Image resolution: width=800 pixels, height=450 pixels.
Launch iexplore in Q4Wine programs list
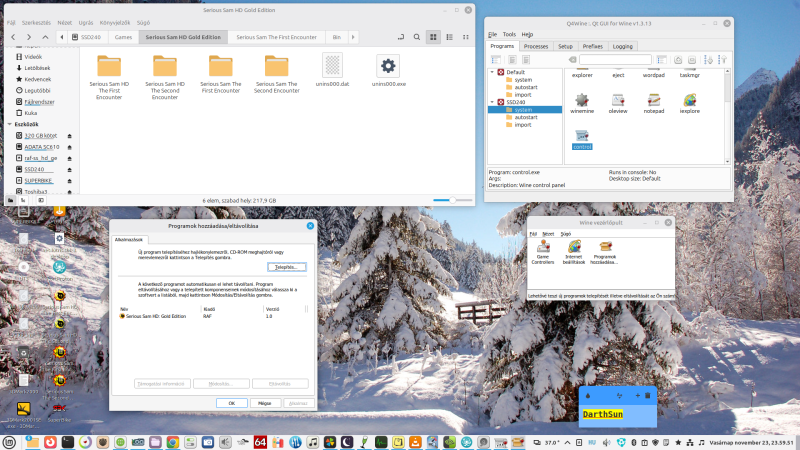(x=689, y=104)
